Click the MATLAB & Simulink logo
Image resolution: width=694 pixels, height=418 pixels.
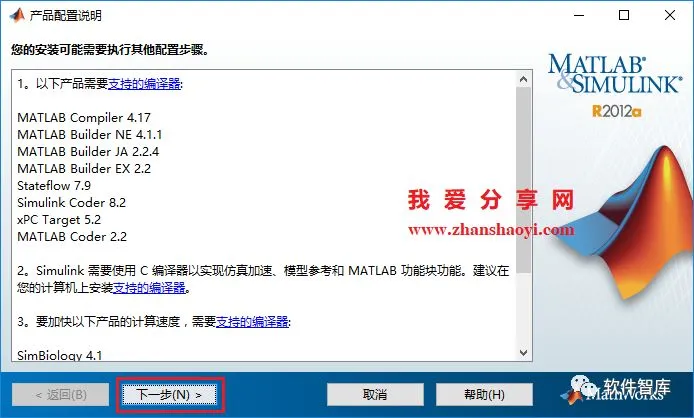[615, 74]
